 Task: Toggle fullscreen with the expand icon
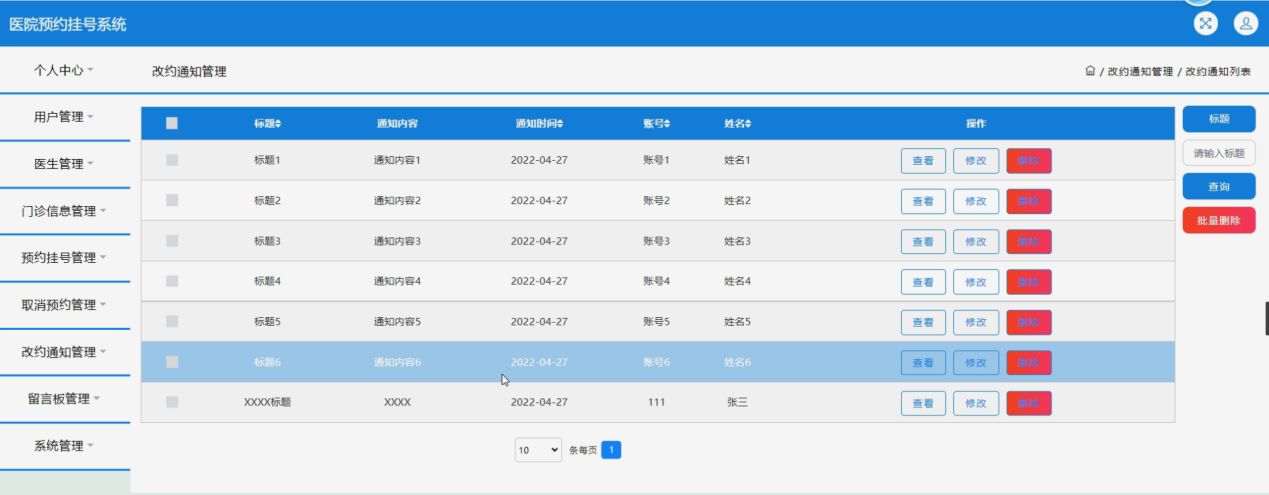coord(1206,24)
